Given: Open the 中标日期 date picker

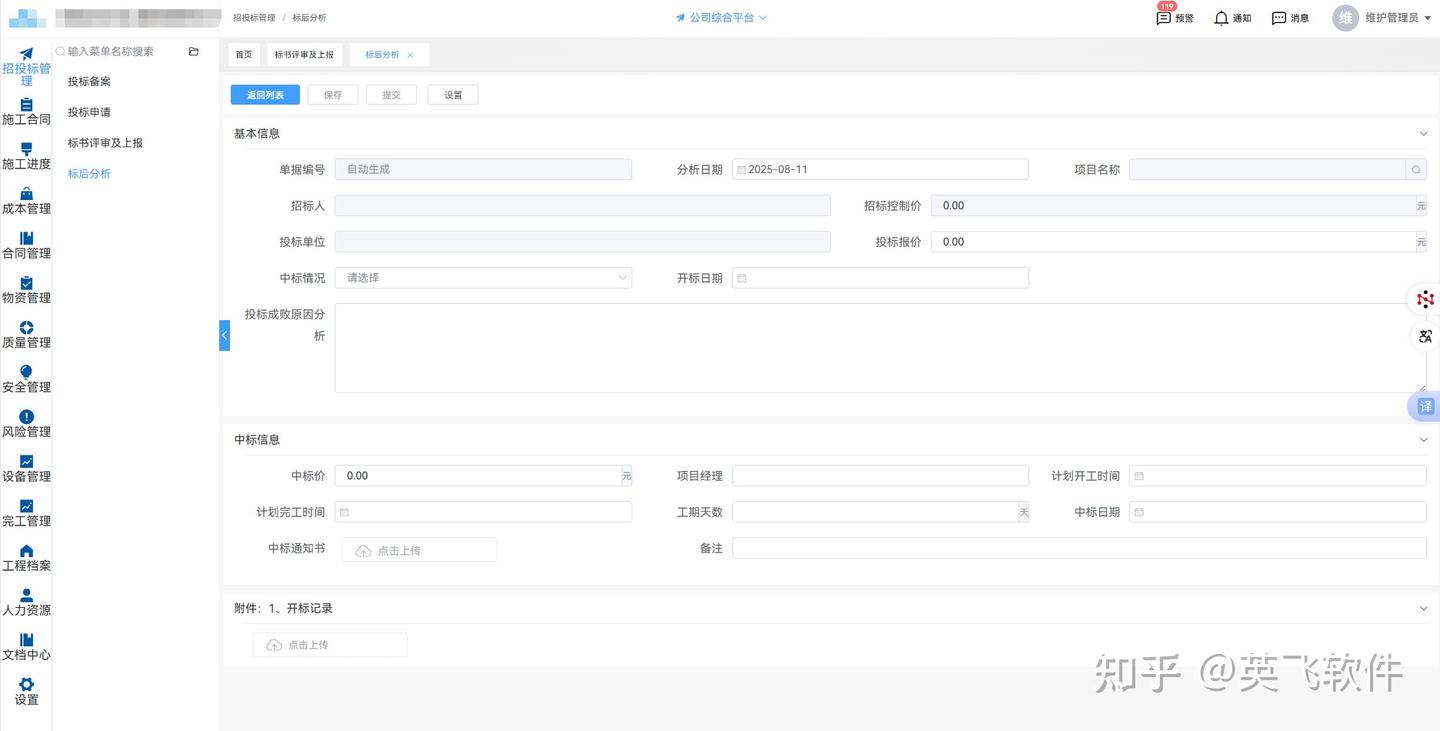Looking at the screenshot, I should pos(1278,512).
